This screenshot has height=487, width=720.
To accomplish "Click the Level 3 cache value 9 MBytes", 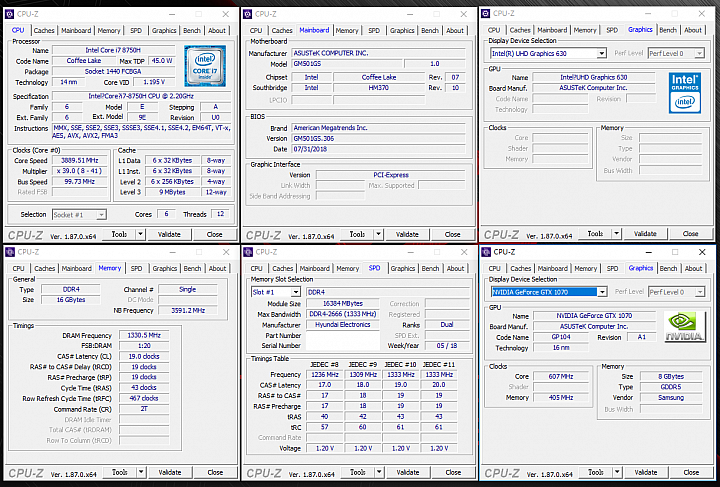I will pos(172,192).
